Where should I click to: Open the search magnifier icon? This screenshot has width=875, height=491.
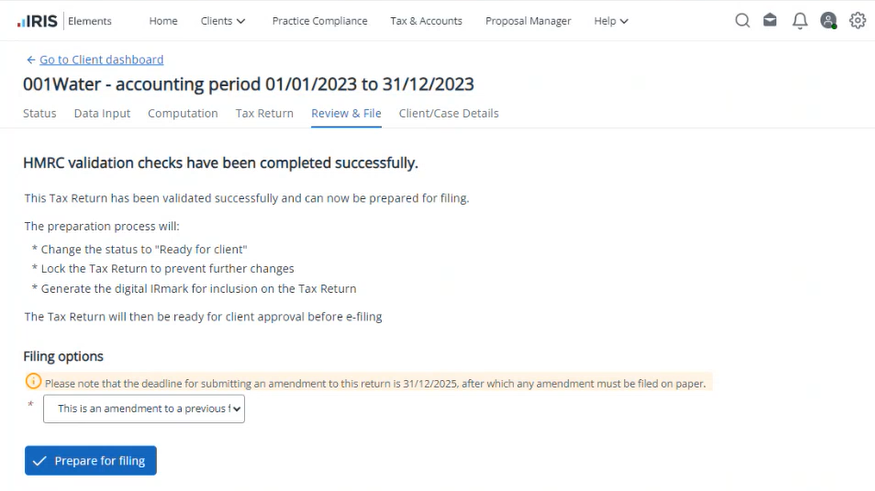point(742,21)
